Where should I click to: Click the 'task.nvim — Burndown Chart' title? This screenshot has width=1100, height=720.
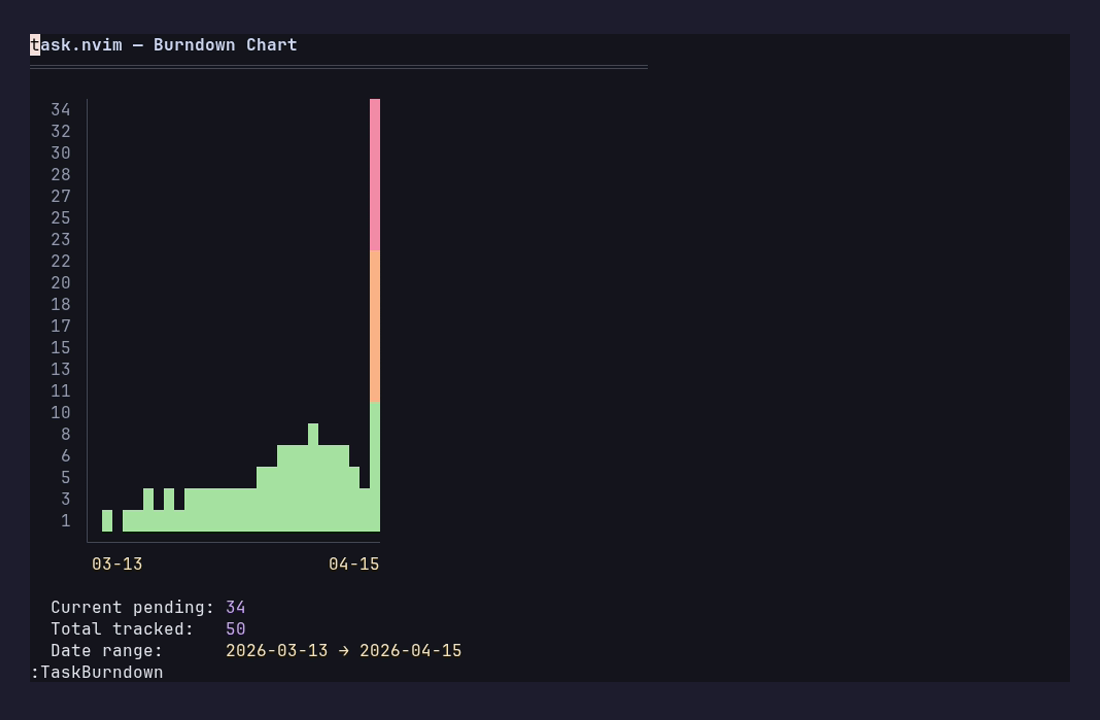click(163, 45)
